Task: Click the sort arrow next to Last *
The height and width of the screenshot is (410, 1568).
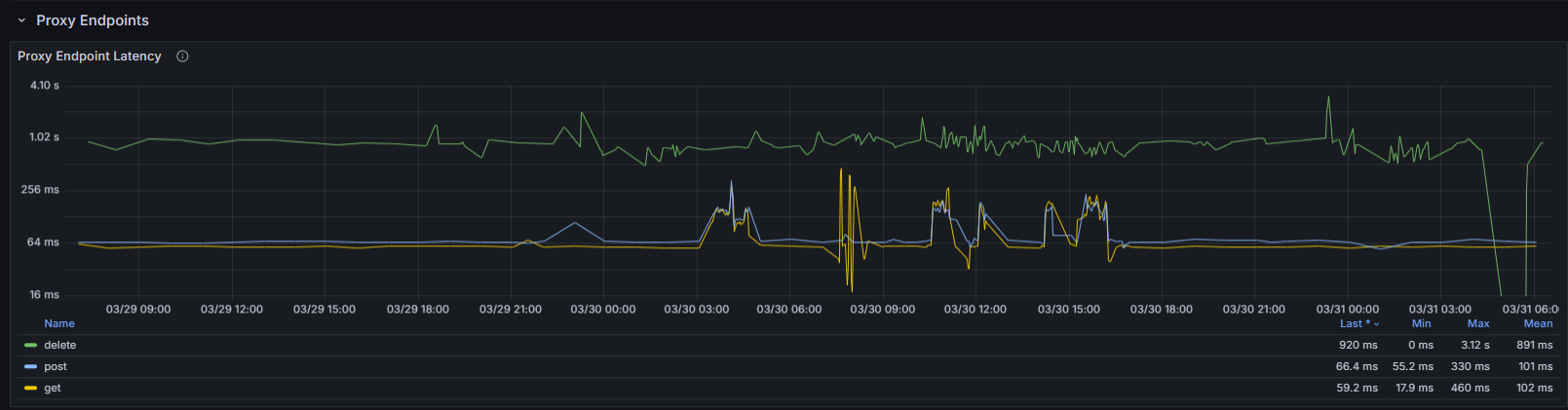Action: (1377, 324)
